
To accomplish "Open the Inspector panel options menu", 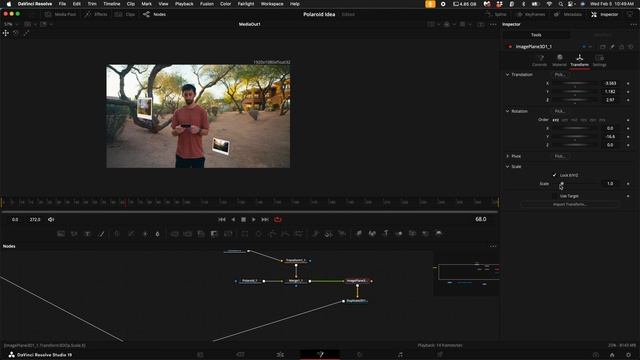I will tap(632, 24).
